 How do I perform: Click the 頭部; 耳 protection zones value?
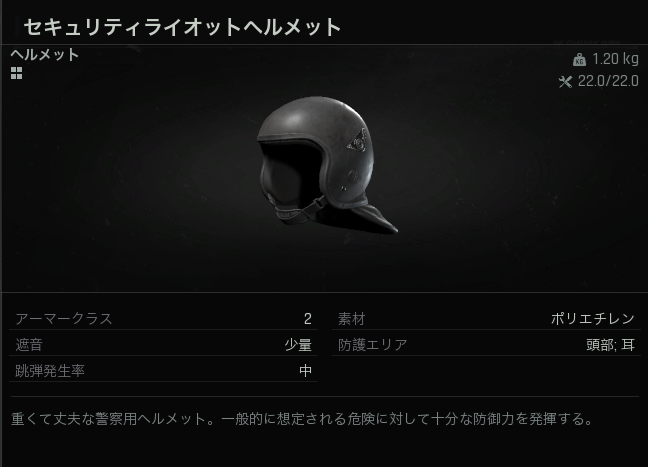[611, 345]
